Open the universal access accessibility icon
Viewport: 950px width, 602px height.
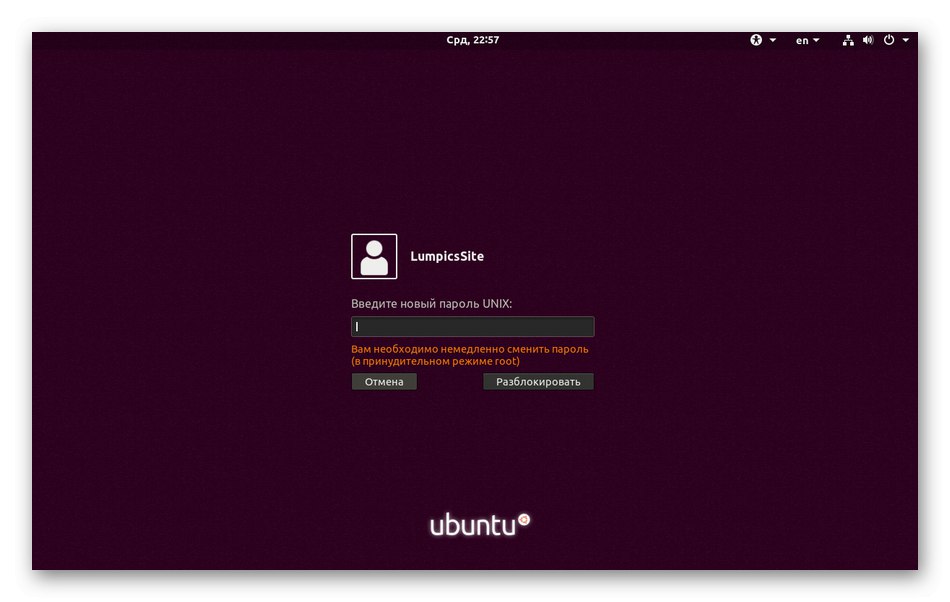click(x=756, y=40)
